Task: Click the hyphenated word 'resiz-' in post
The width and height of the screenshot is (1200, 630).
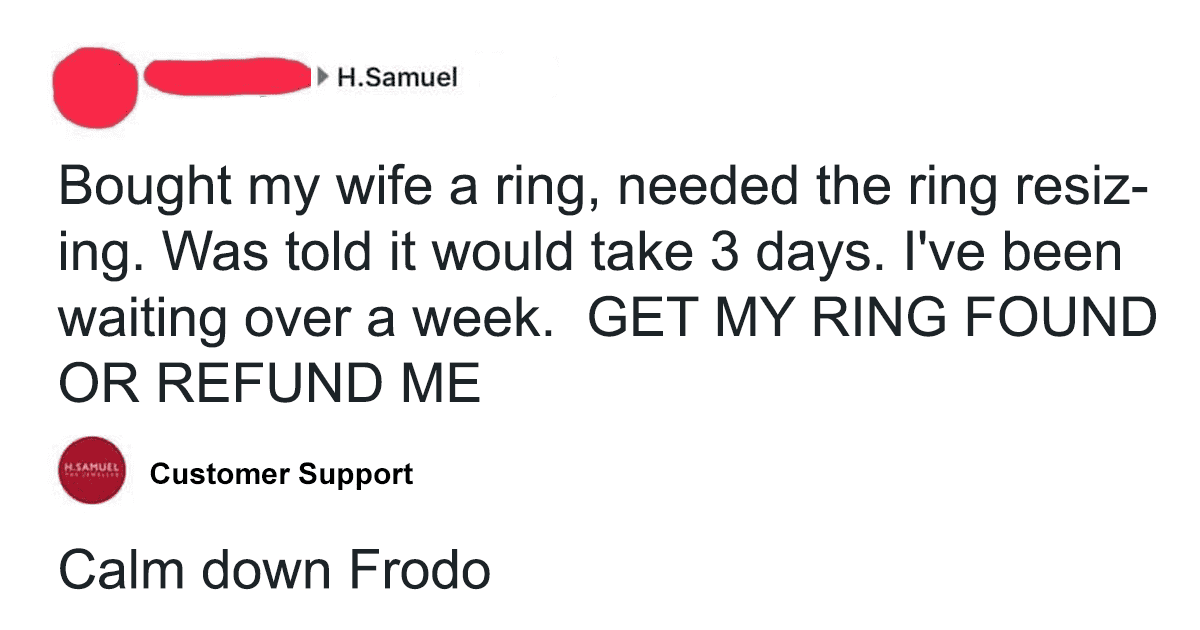Action: coord(1084,188)
